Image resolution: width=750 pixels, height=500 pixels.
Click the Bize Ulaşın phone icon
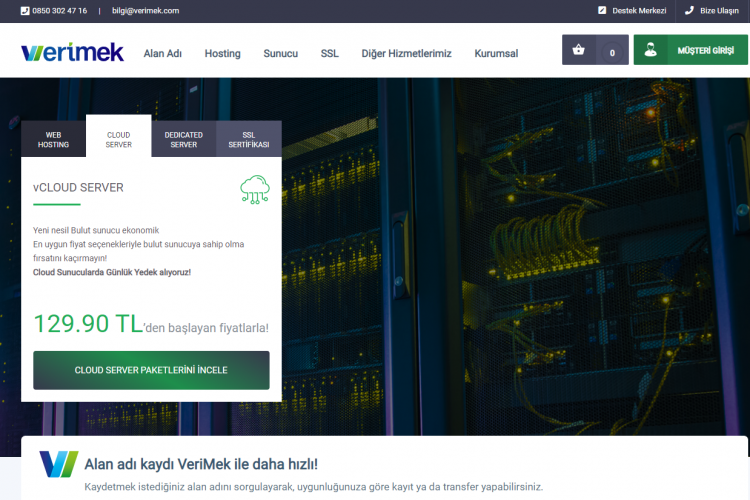click(x=689, y=10)
